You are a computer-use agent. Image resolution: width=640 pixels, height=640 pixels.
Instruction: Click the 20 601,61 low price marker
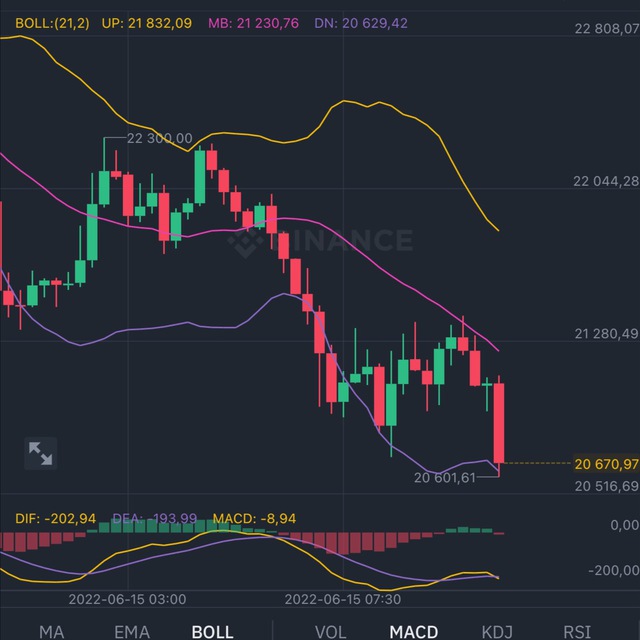(x=445, y=478)
